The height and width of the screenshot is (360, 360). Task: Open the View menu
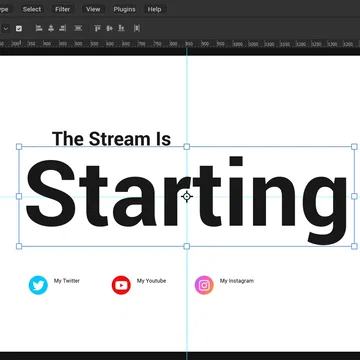point(93,9)
